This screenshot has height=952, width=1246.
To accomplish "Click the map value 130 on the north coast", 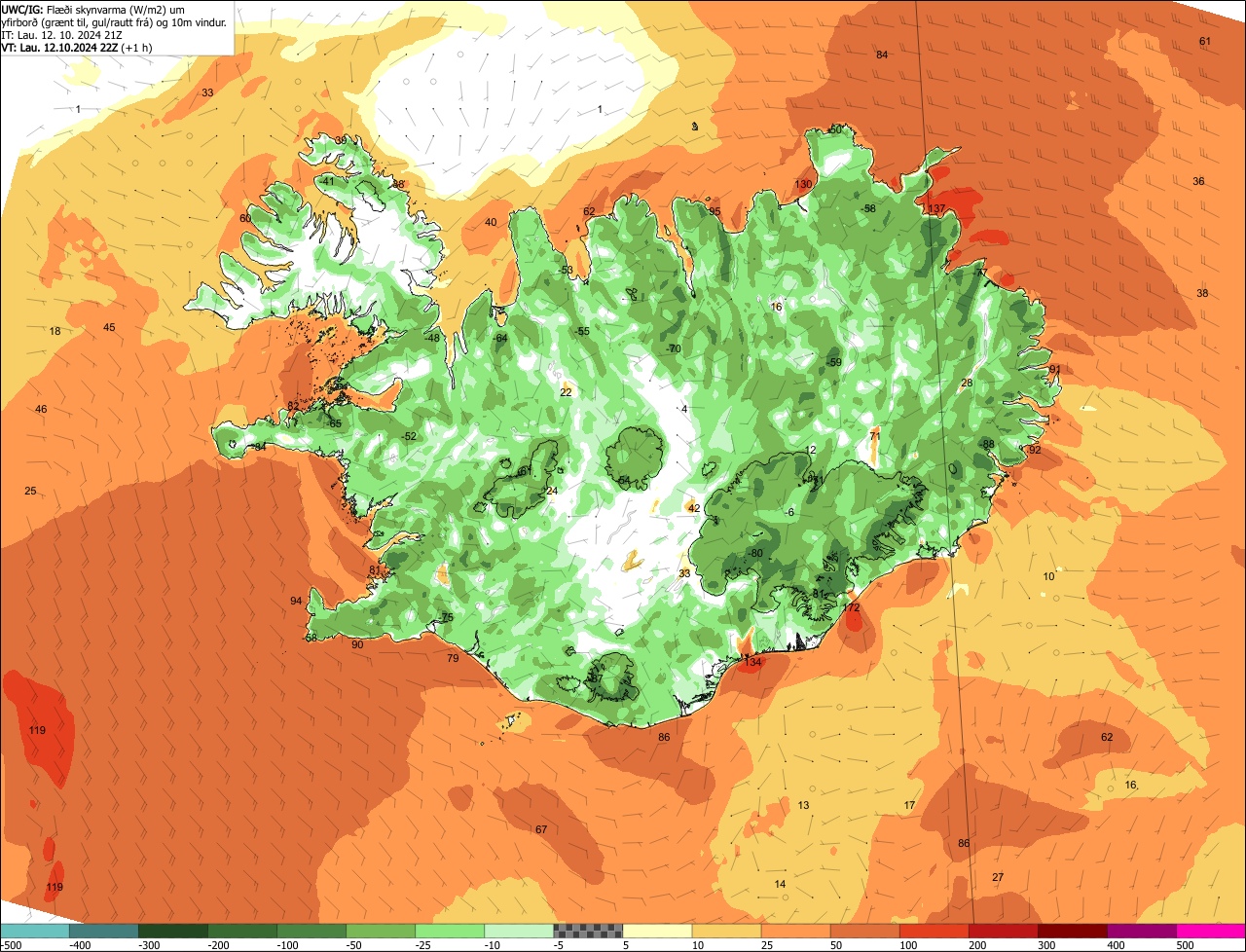I will click(x=803, y=184).
